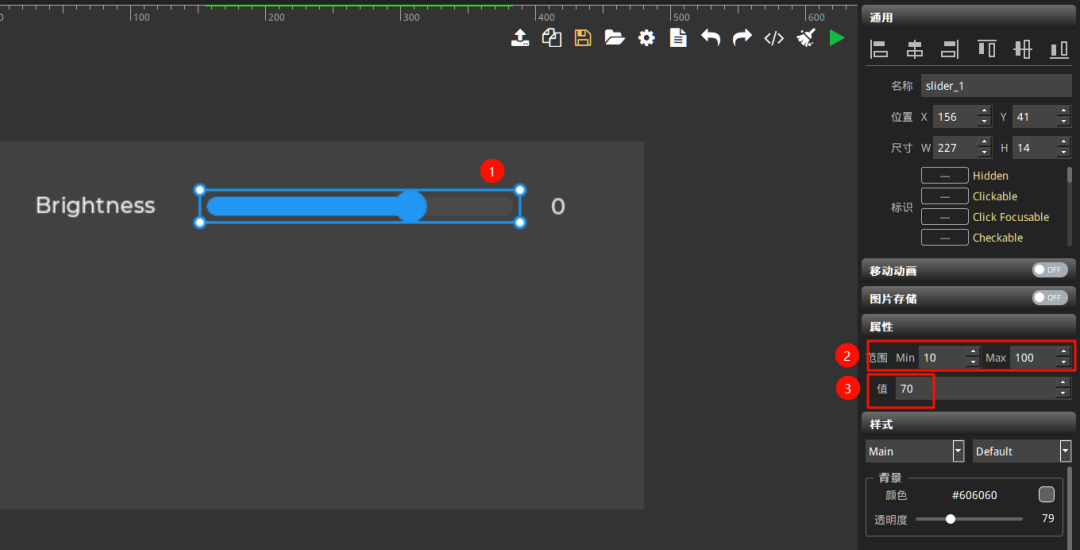Increase the H height value
The width and height of the screenshot is (1080, 550).
tap(1064, 142)
